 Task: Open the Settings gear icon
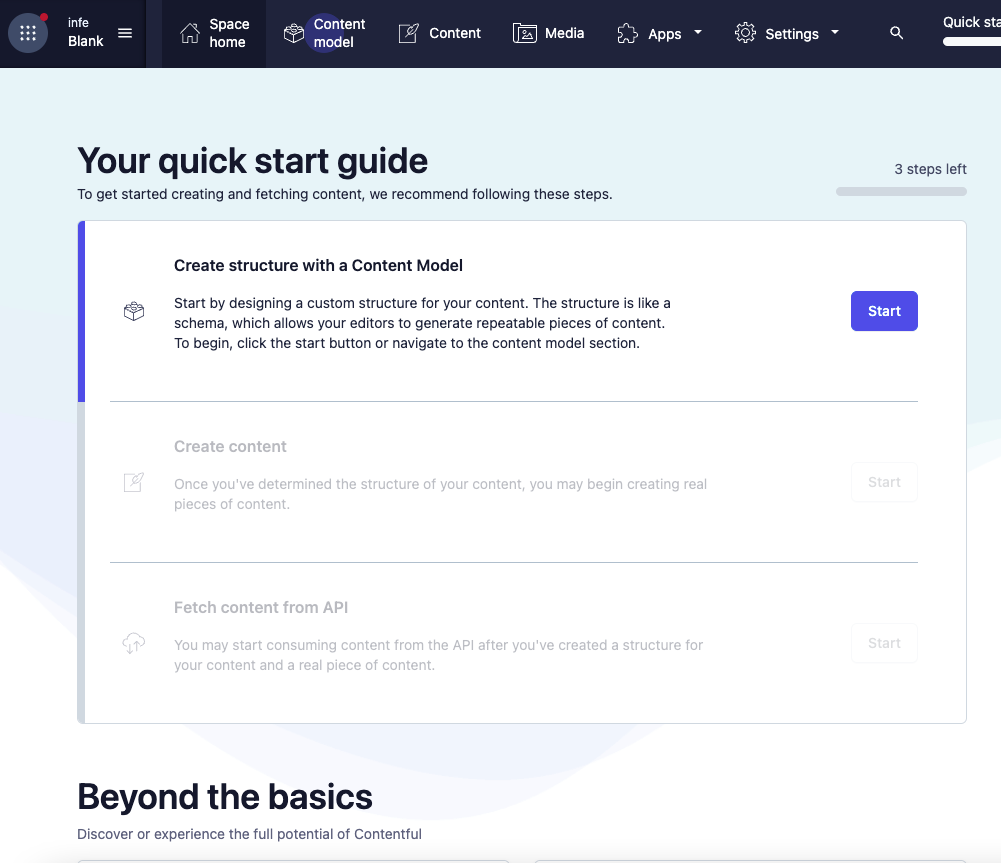pyautogui.click(x=745, y=32)
